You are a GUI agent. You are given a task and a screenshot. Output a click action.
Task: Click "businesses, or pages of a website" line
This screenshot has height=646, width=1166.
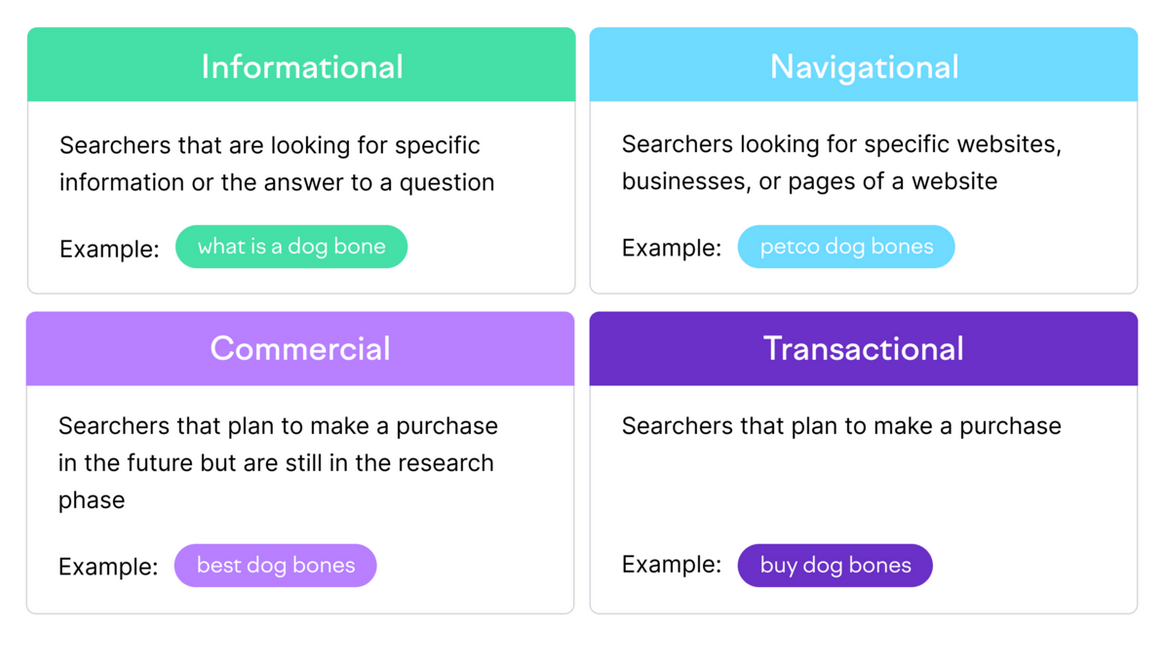pos(809,181)
